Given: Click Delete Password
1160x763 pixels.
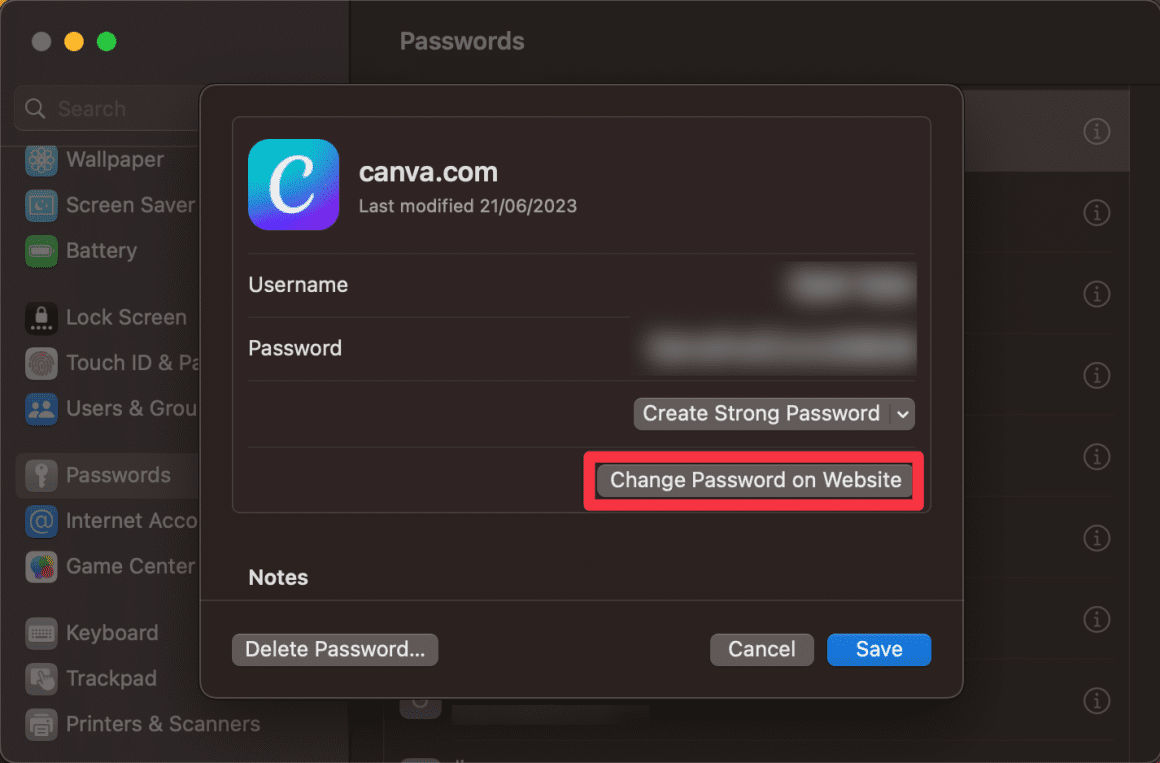Looking at the screenshot, I should [x=334, y=649].
